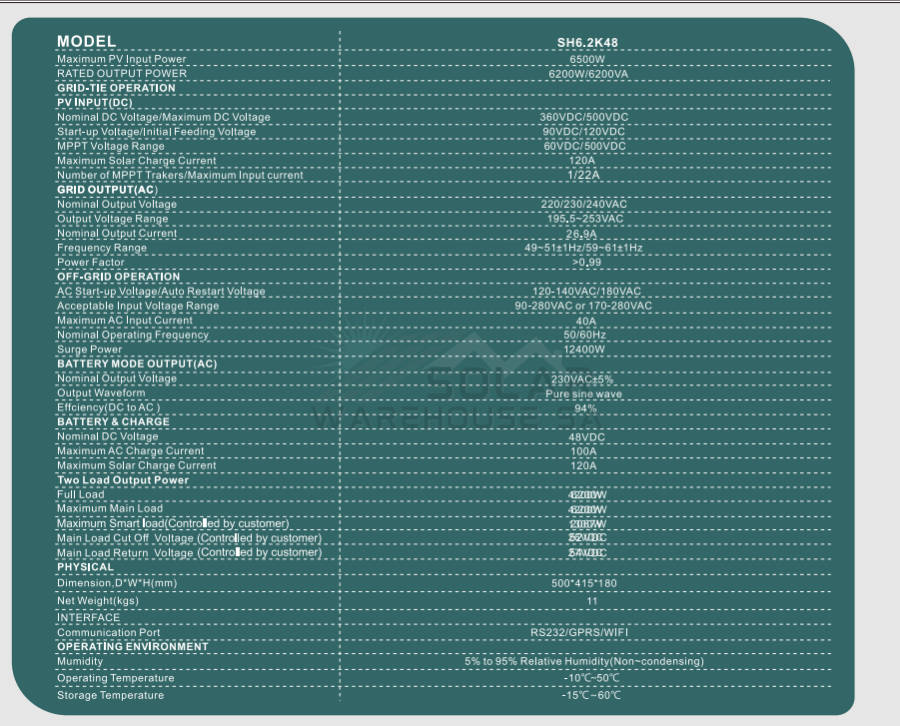Select the 360VDC/500VDC voltage value
This screenshot has width=900, height=726.
(584, 117)
